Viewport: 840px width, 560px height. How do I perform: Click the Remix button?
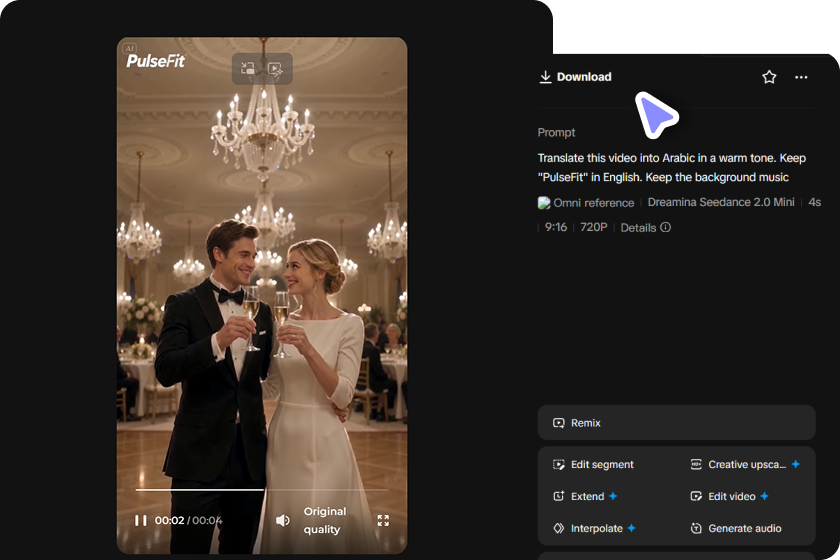point(677,423)
